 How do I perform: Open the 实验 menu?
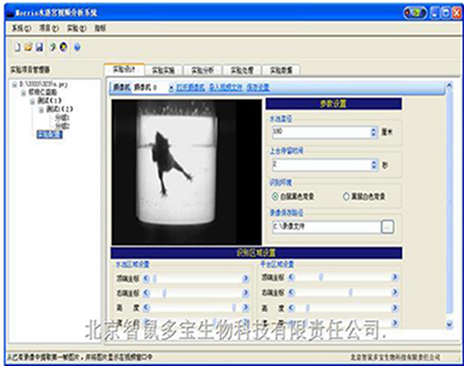coord(77,28)
